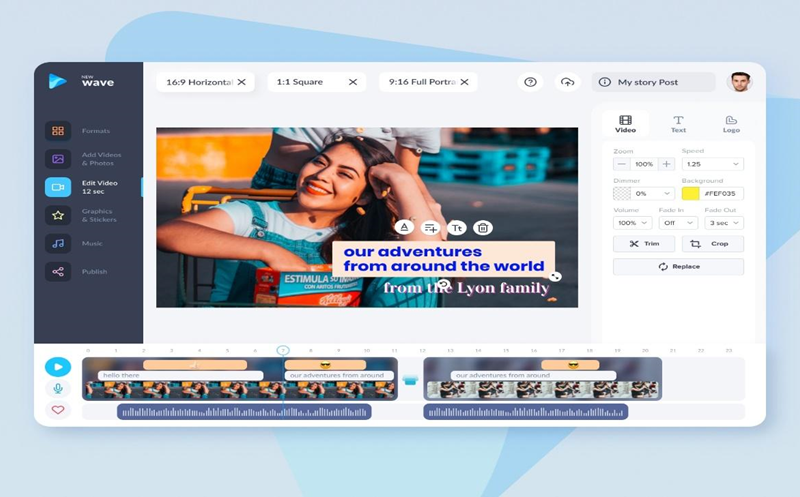The width and height of the screenshot is (800, 497).
Task: Delete caption with the trash icon
Action: 483,228
